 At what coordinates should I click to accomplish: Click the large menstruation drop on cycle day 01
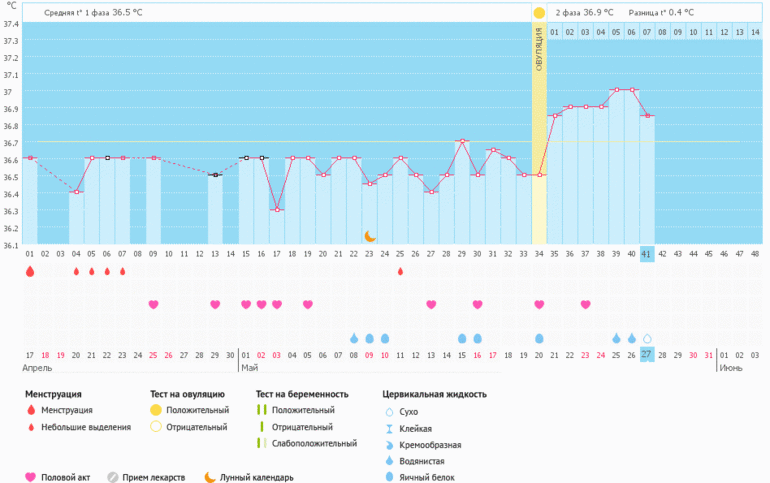(x=30, y=271)
